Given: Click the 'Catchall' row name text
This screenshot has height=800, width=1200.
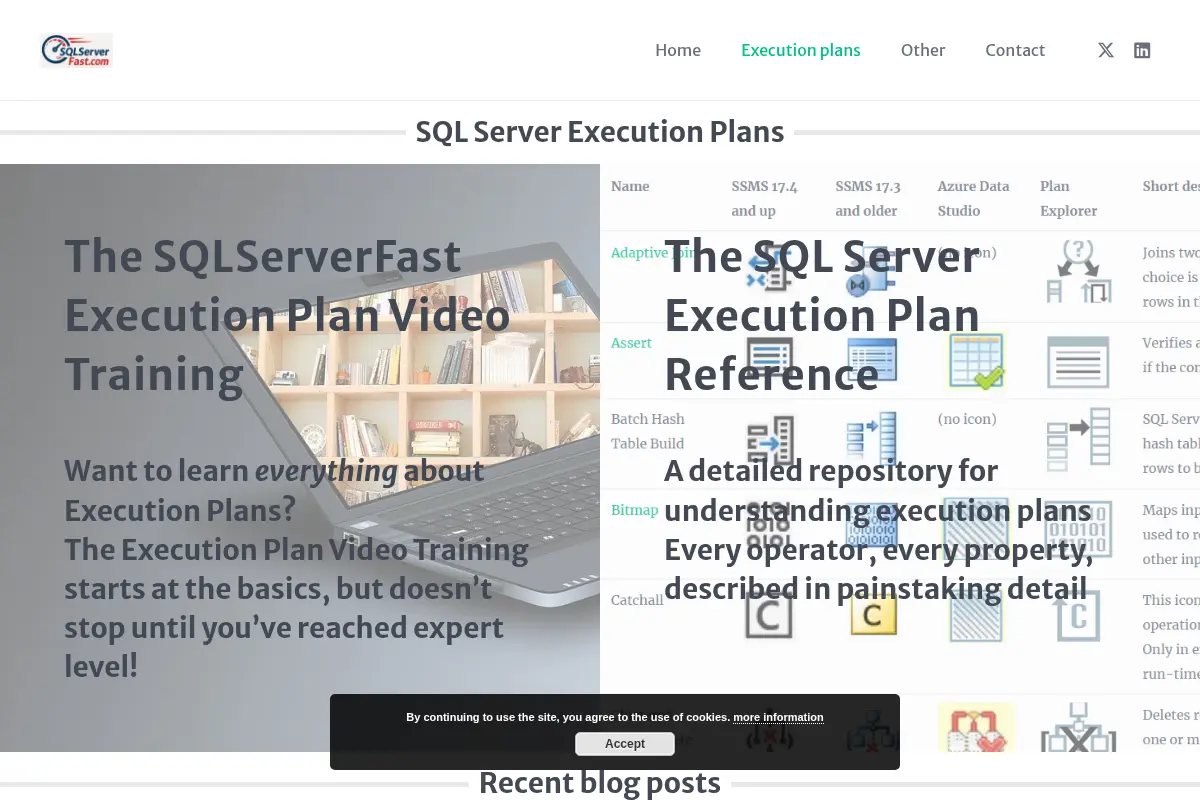Looking at the screenshot, I should [x=637, y=600].
